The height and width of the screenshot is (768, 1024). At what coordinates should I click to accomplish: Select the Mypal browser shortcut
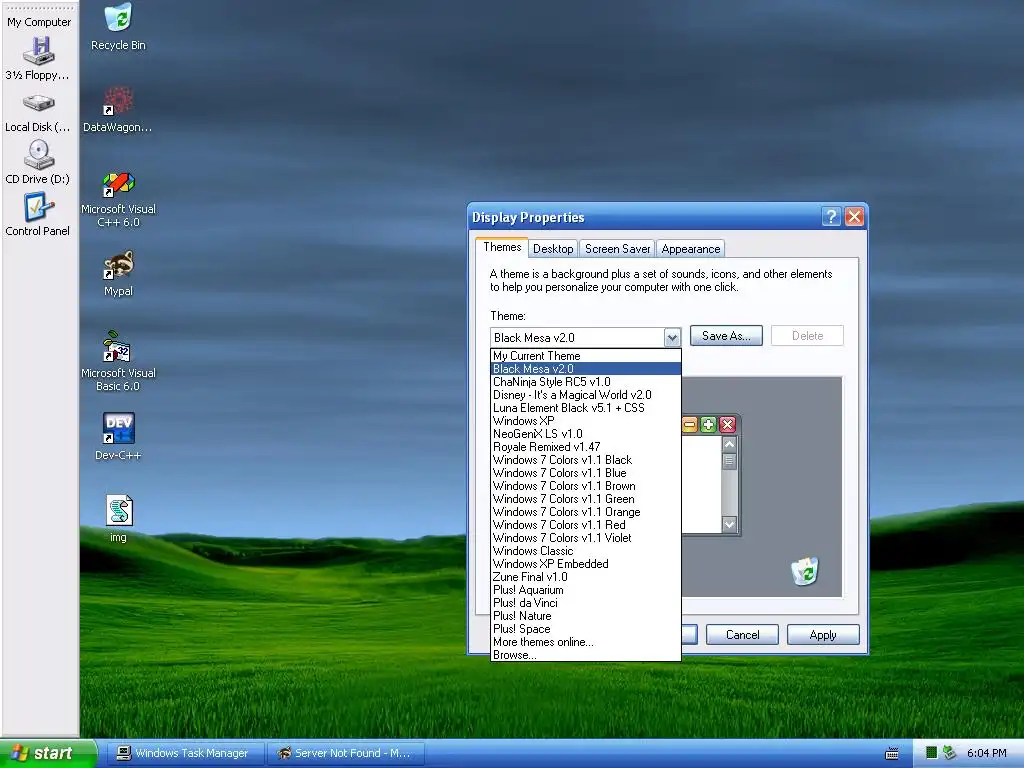[x=118, y=273]
